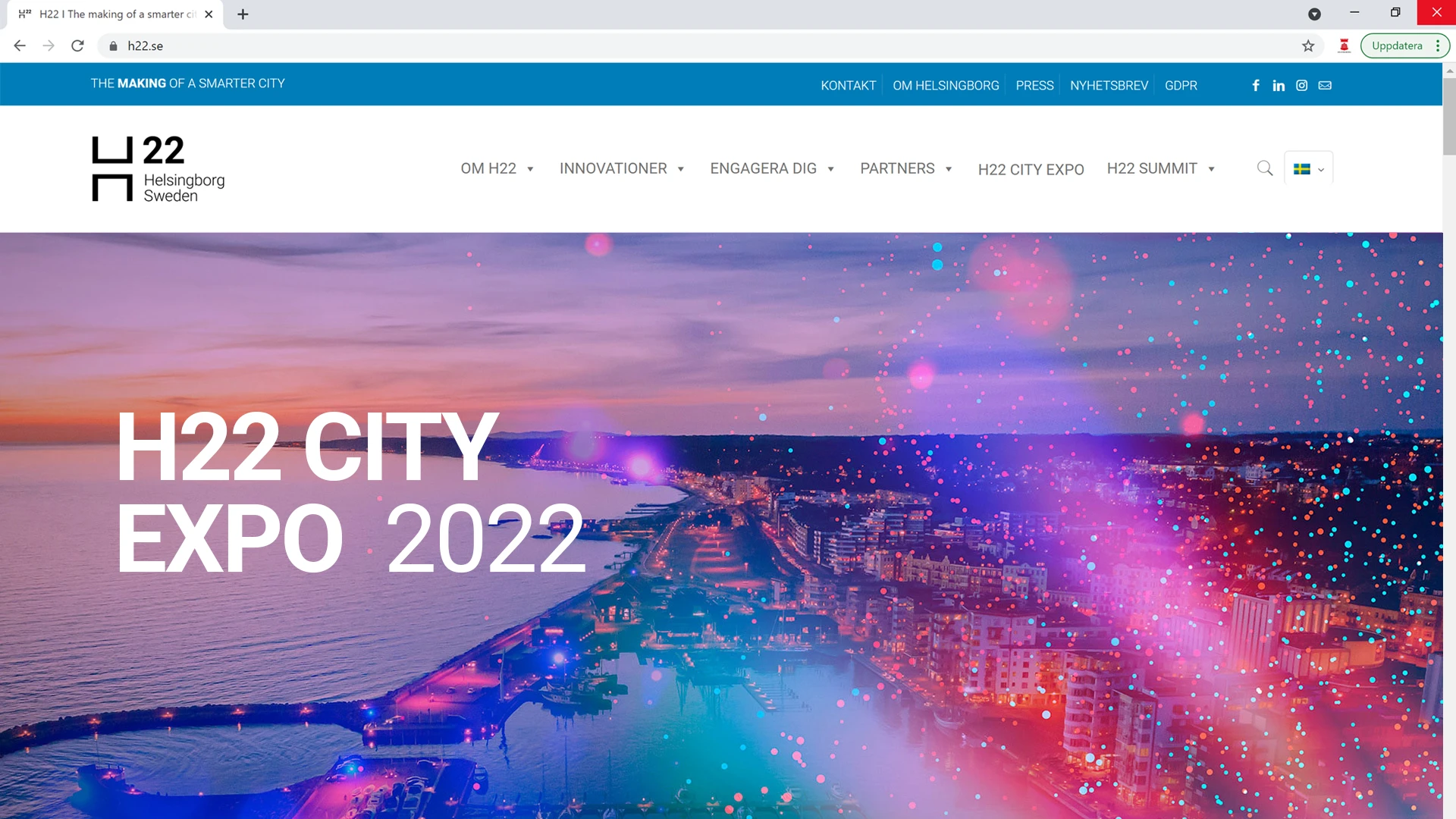Open the Instagram icon in top bar
This screenshot has width=1456, height=819.
[x=1301, y=86]
